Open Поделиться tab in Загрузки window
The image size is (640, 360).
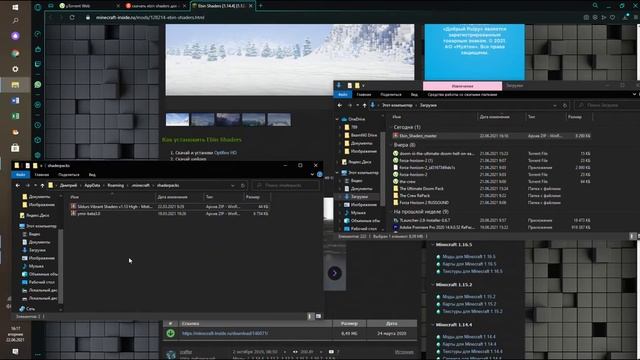(x=391, y=94)
